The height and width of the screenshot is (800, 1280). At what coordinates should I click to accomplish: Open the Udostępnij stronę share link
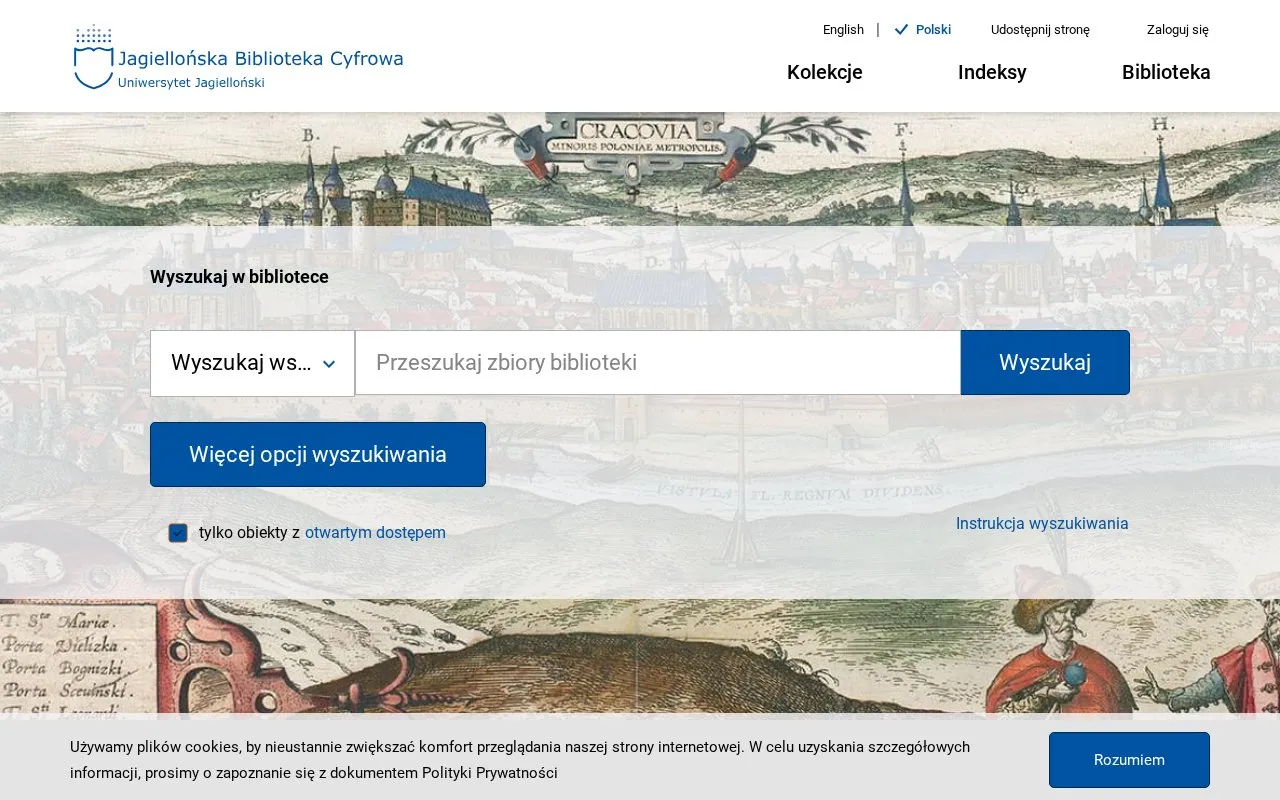(1040, 30)
